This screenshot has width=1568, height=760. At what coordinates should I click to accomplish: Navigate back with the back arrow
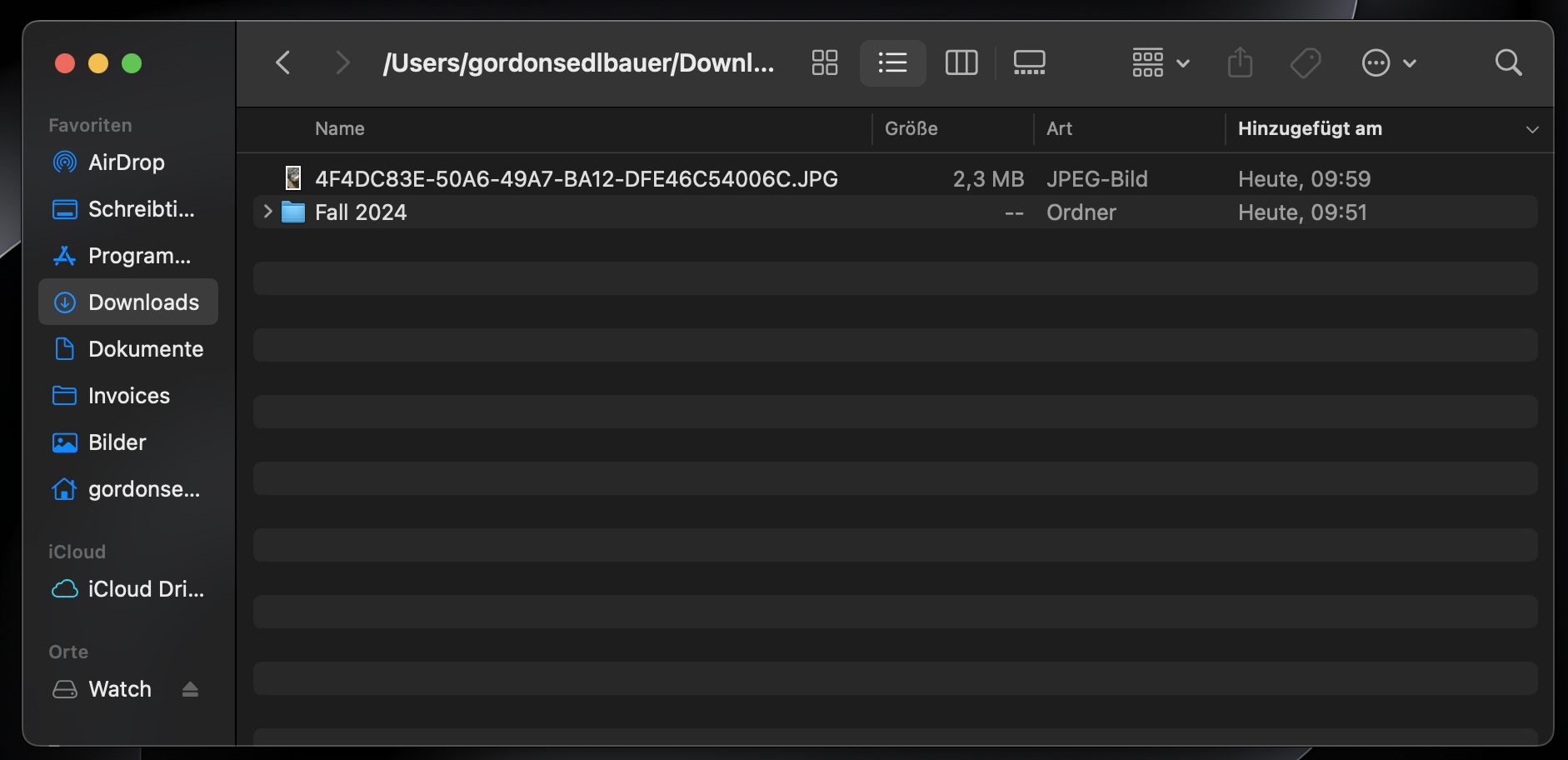pos(282,62)
